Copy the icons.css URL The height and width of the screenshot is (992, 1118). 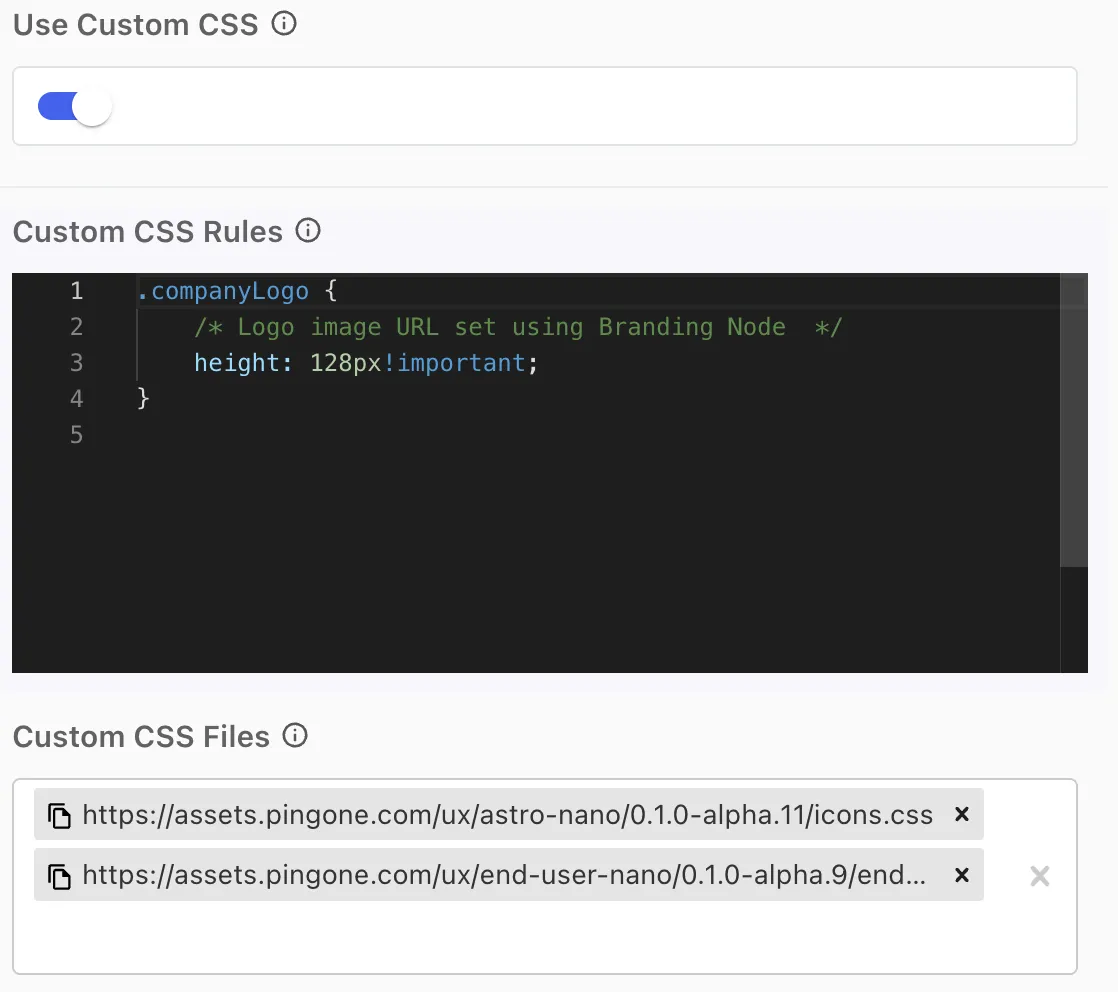tap(59, 815)
